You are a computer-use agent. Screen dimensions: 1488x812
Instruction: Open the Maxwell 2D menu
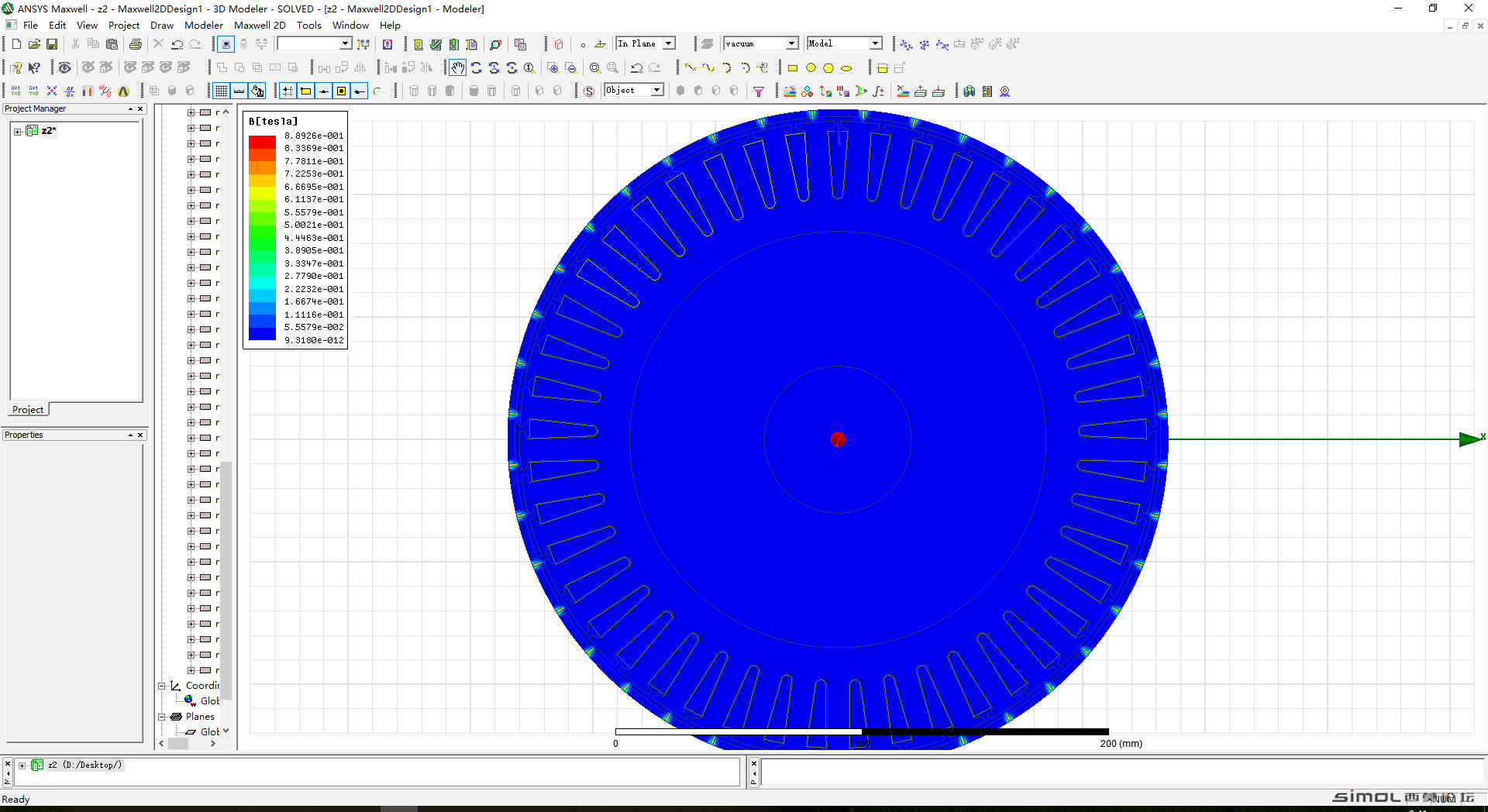click(x=260, y=25)
